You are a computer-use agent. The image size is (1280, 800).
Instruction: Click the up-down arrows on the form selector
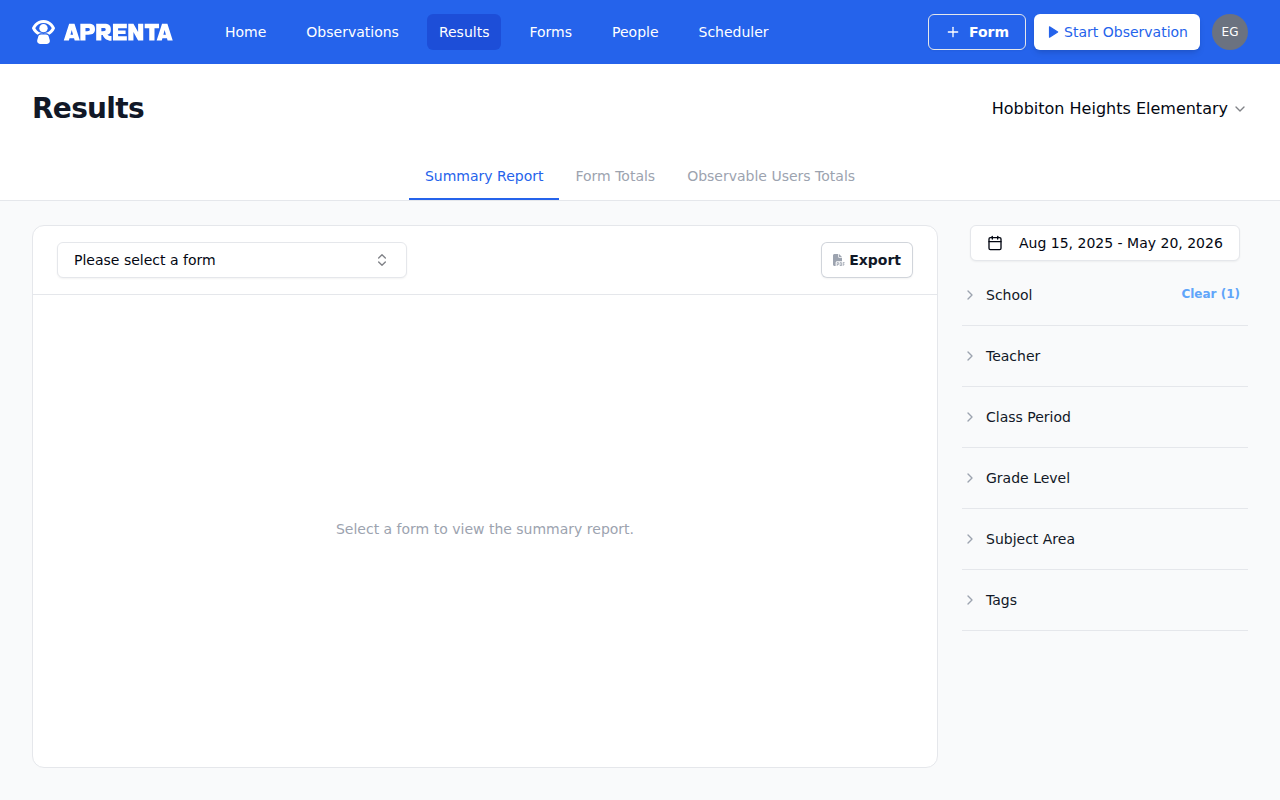(x=382, y=259)
